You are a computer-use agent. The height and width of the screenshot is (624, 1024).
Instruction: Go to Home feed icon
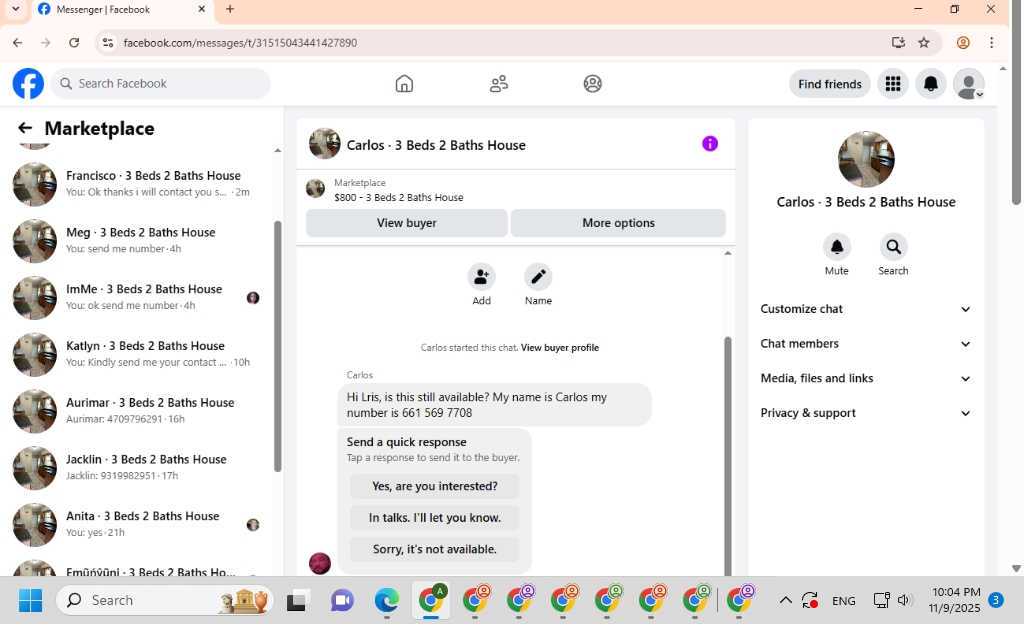click(x=404, y=84)
